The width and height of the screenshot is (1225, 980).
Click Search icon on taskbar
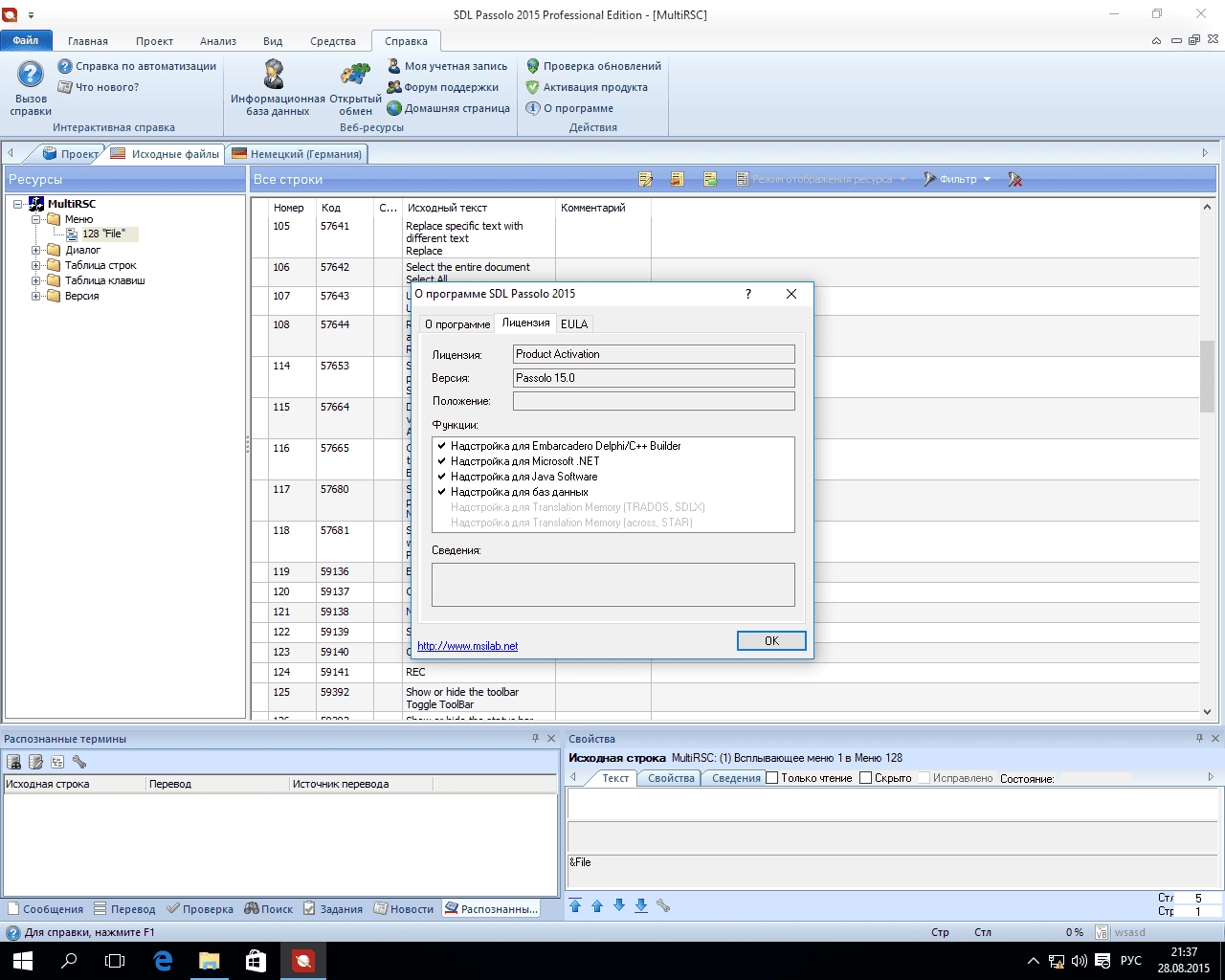(69, 961)
